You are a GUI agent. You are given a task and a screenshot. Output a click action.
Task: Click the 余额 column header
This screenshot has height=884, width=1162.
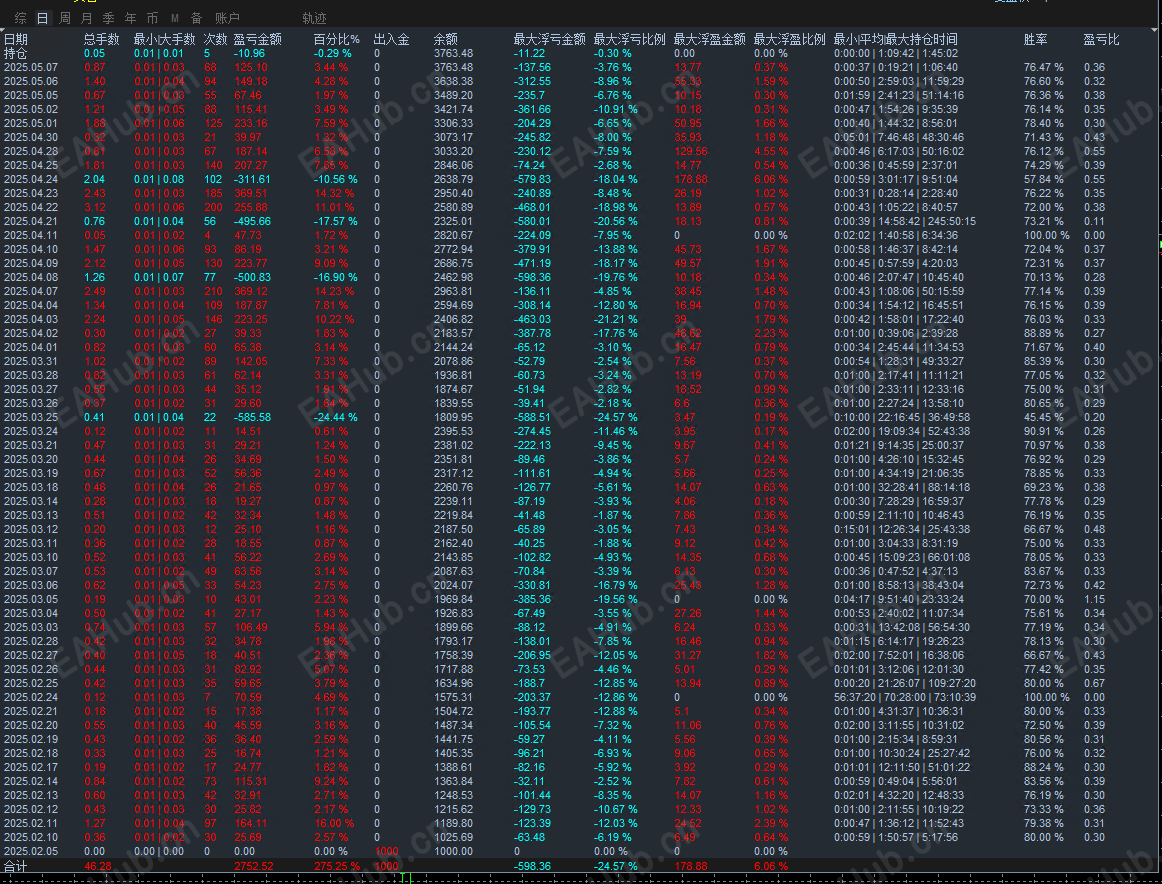(x=445, y=39)
